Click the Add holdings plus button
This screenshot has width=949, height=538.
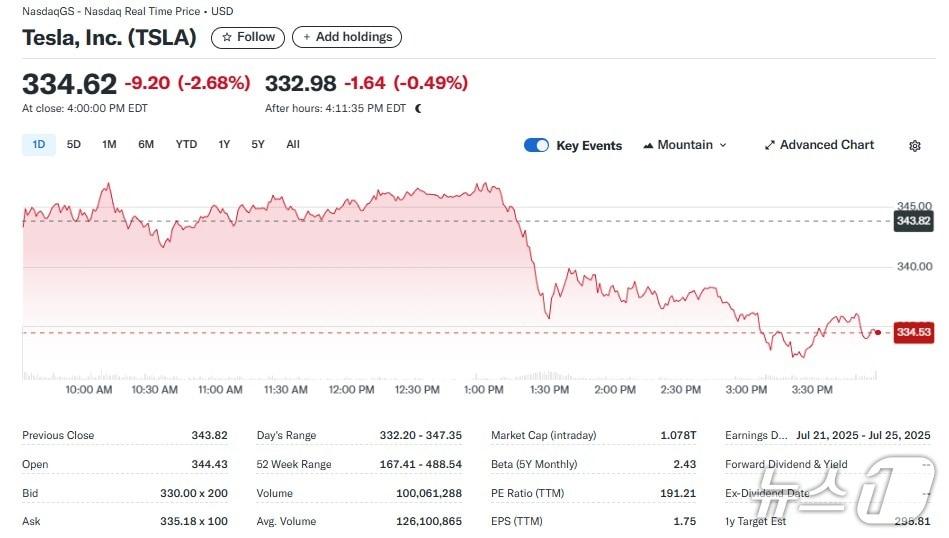pyautogui.click(x=347, y=37)
